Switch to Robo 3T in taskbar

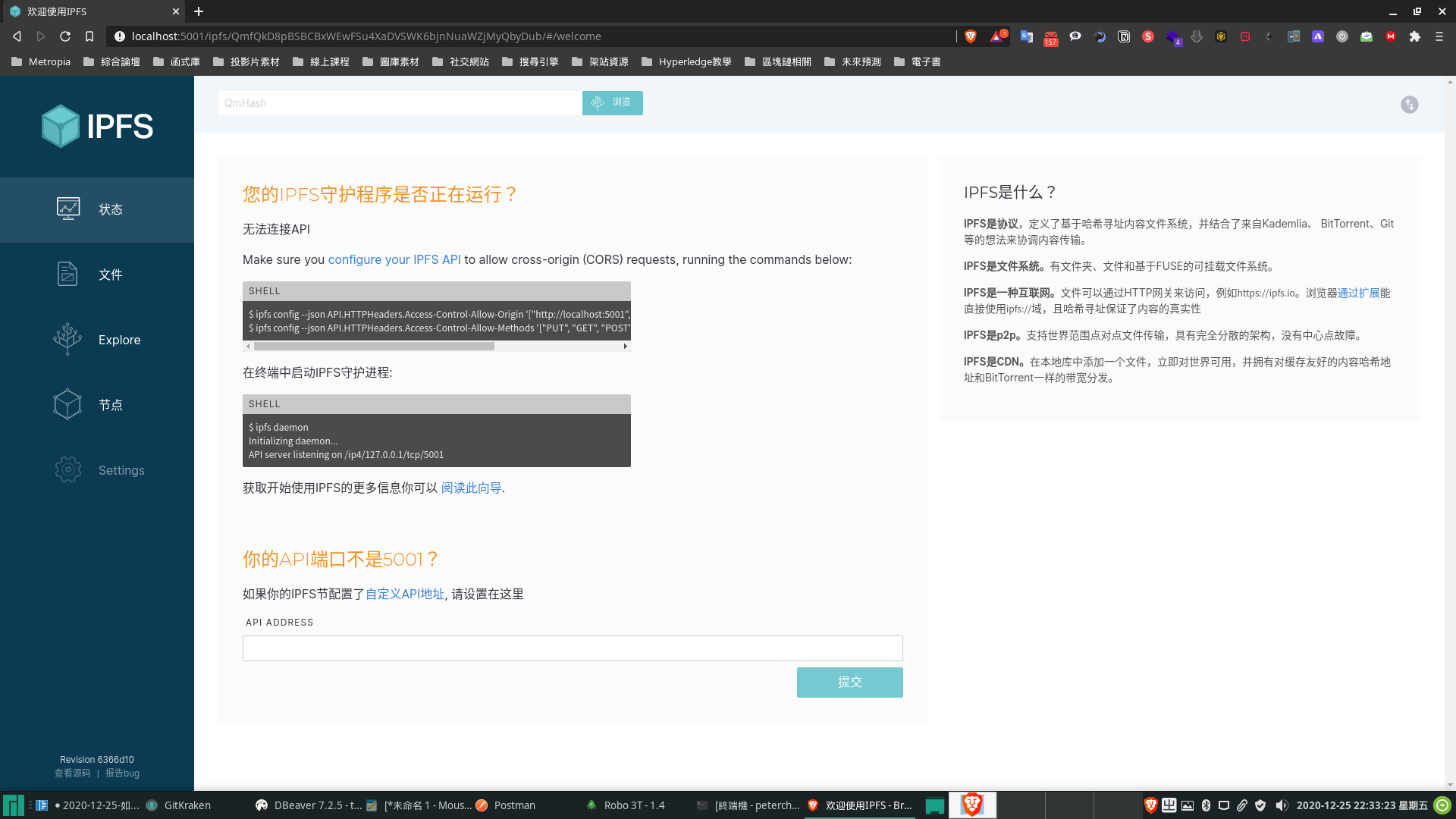(x=626, y=805)
